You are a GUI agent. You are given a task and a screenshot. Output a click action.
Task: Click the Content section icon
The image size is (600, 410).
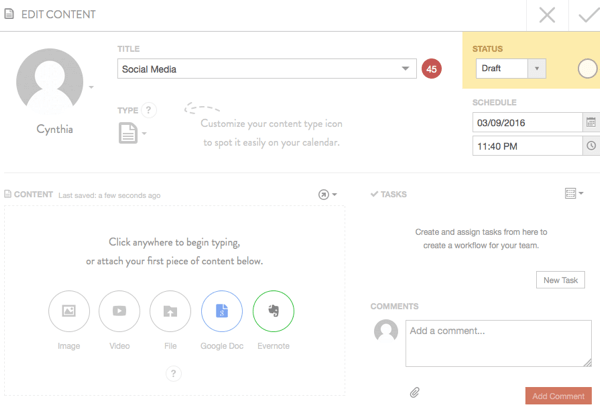point(8,194)
